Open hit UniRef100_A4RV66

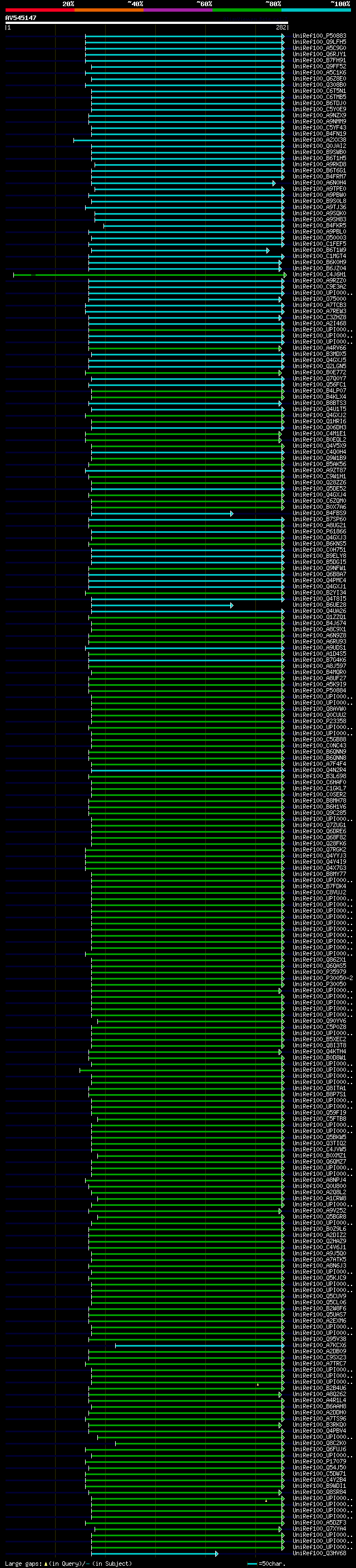(x=319, y=348)
